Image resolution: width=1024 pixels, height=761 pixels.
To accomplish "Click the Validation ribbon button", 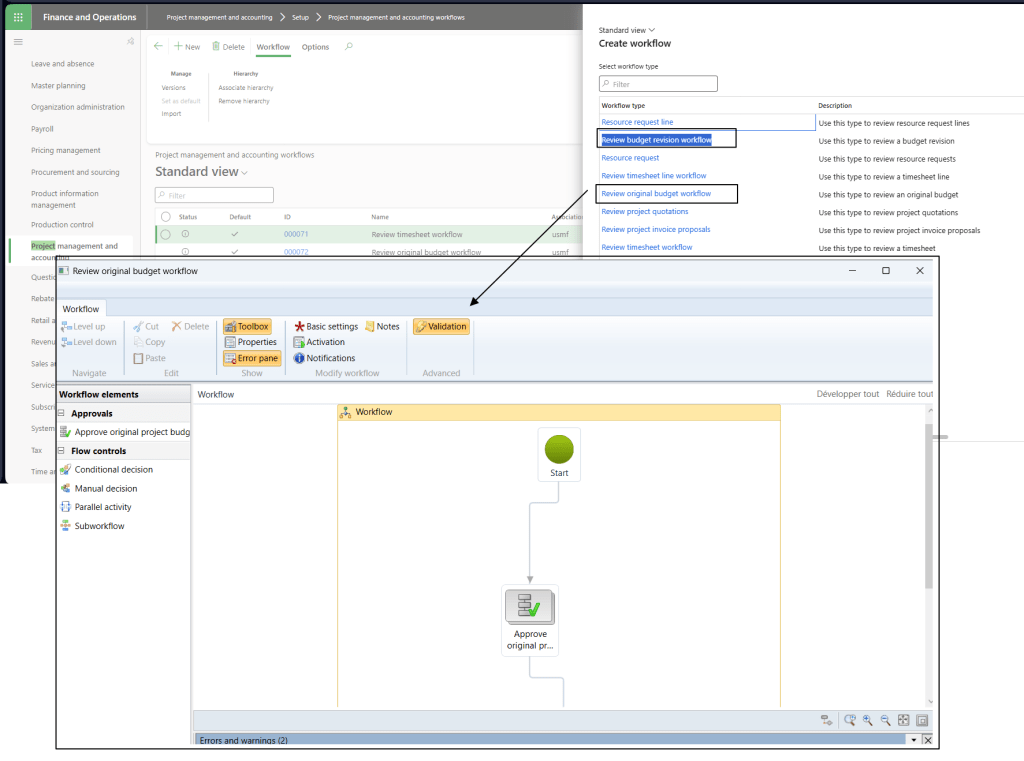I will (x=441, y=326).
